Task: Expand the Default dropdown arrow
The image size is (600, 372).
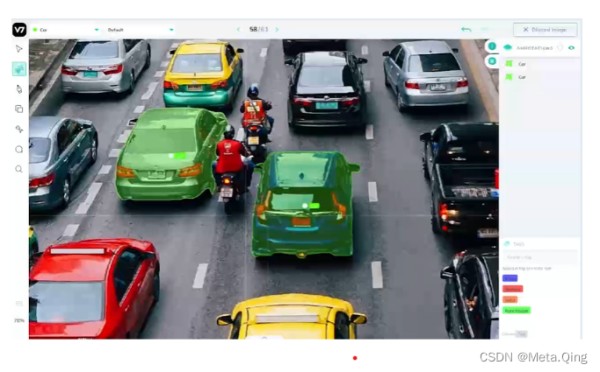Action: [171, 29]
